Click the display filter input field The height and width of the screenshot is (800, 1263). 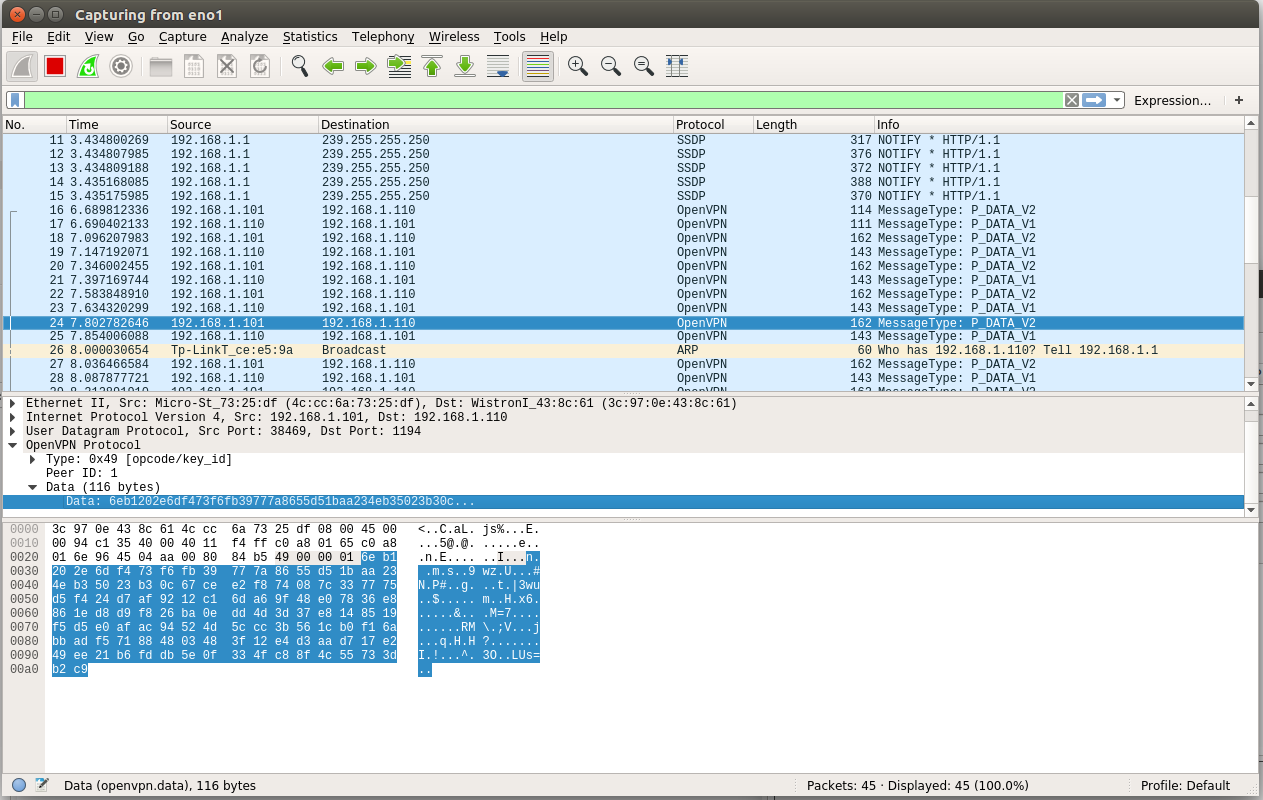(540, 100)
